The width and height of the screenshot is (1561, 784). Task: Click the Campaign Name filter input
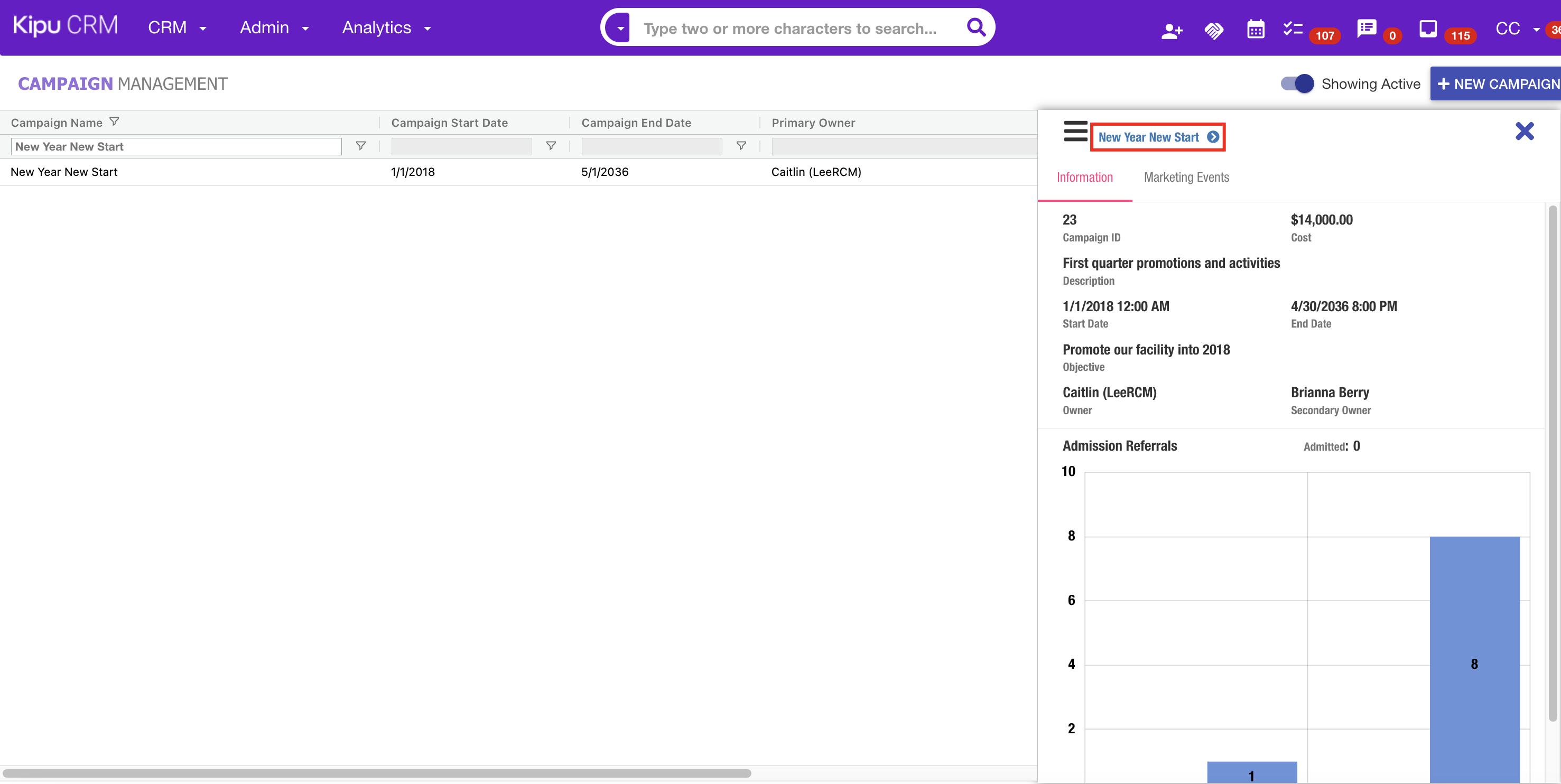(176, 147)
